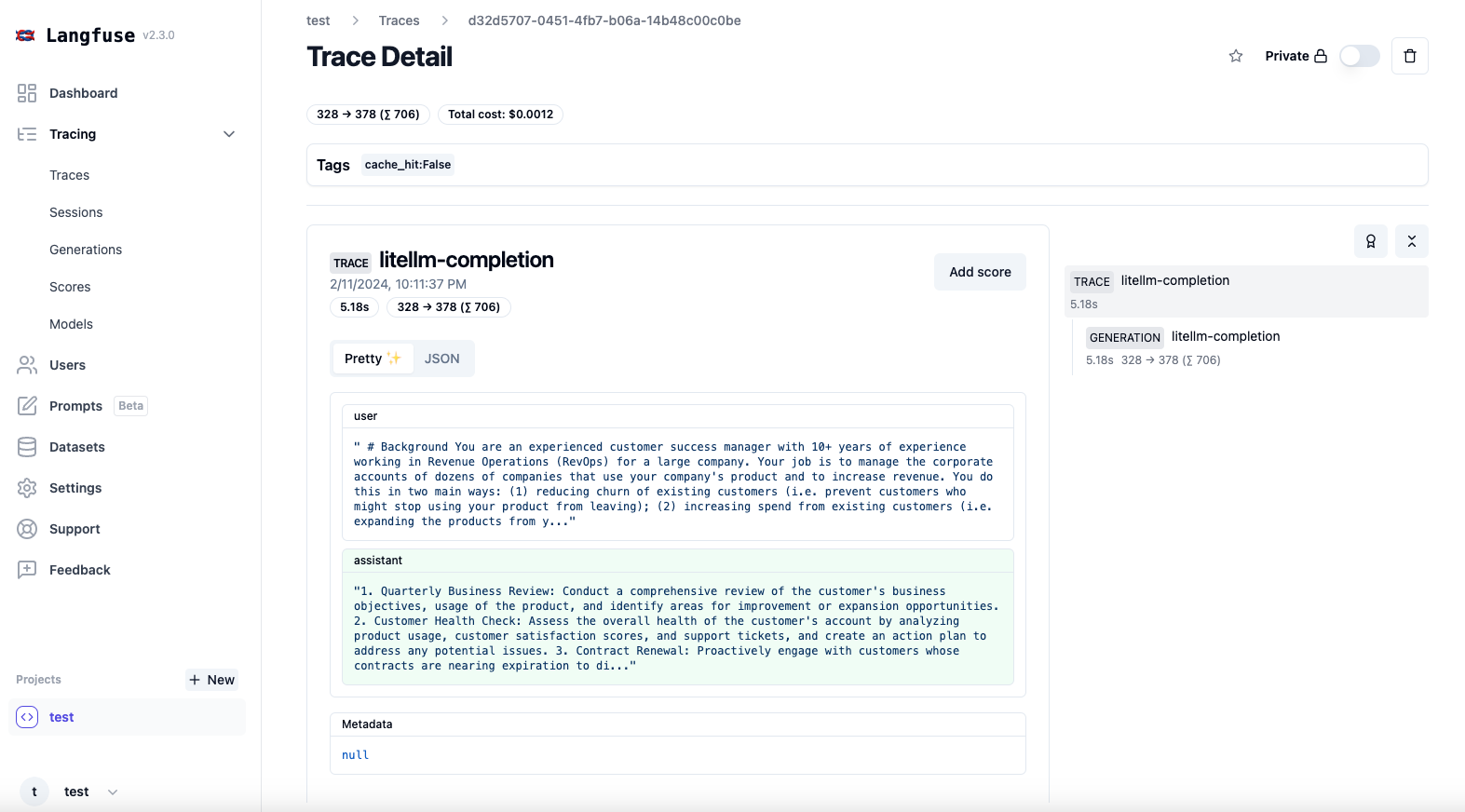Go to test breadcrumb link
Screen dimensions: 1465x812
point(319,20)
